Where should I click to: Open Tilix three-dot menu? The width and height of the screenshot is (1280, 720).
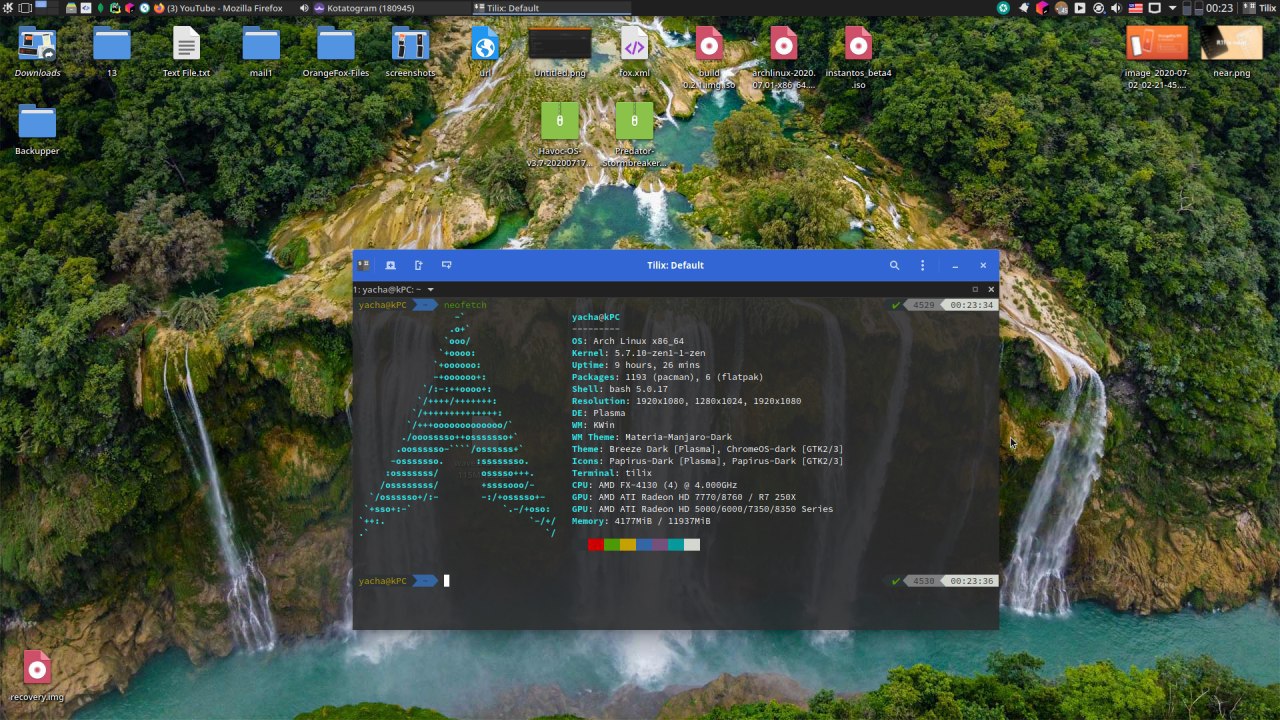pos(922,265)
